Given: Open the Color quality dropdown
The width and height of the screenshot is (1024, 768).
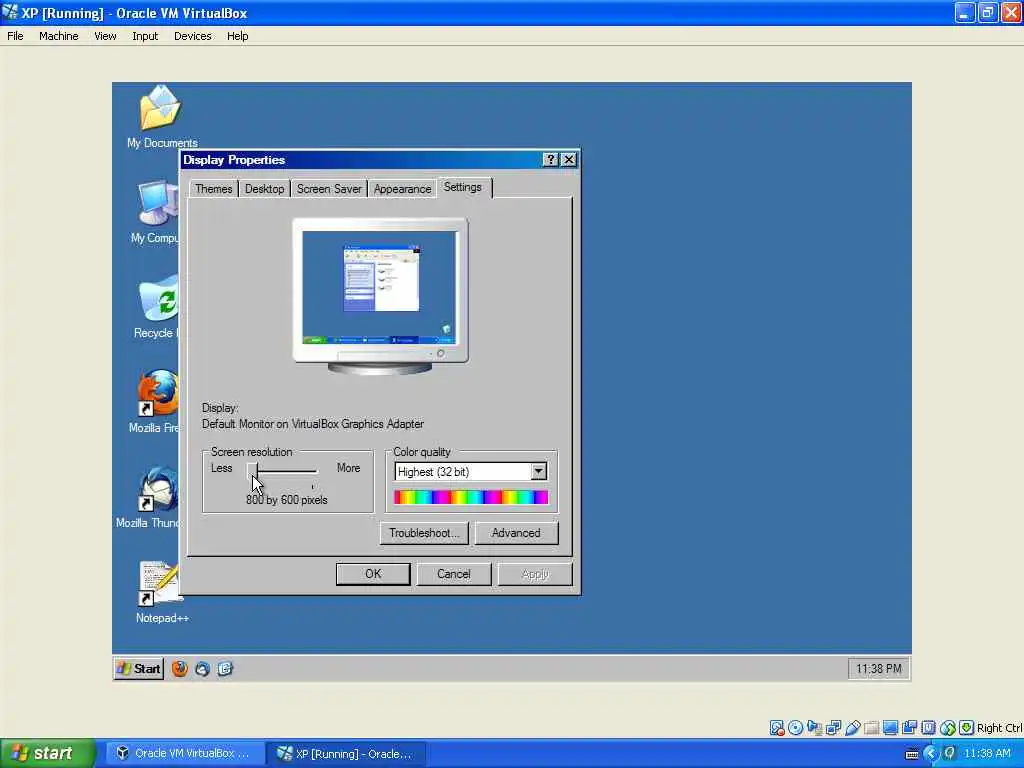Looking at the screenshot, I should 538,472.
